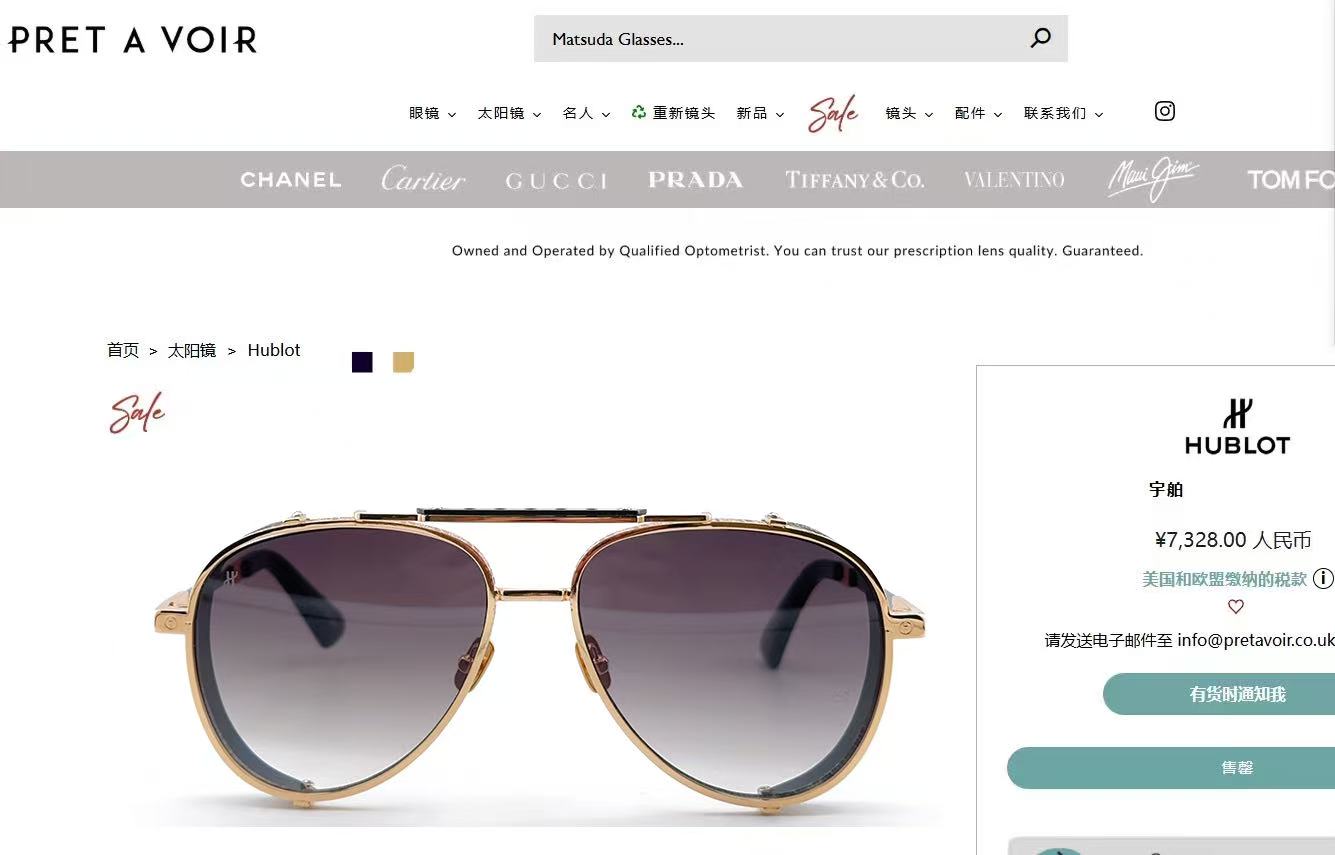Select the dark navy color swatch
Screen dimensions: 1335x855
click(362, 362)
